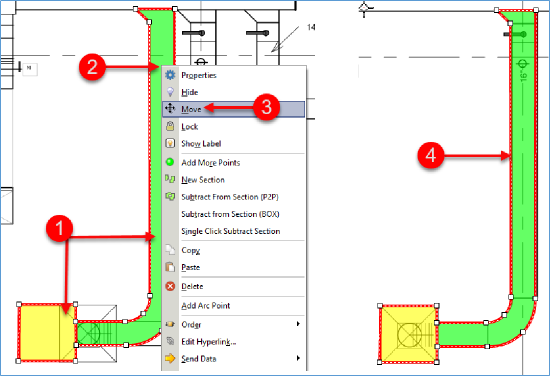This screenshot has height=376, width=550.
Task: Select Show Label menu entry
Action: pos(201,143)
